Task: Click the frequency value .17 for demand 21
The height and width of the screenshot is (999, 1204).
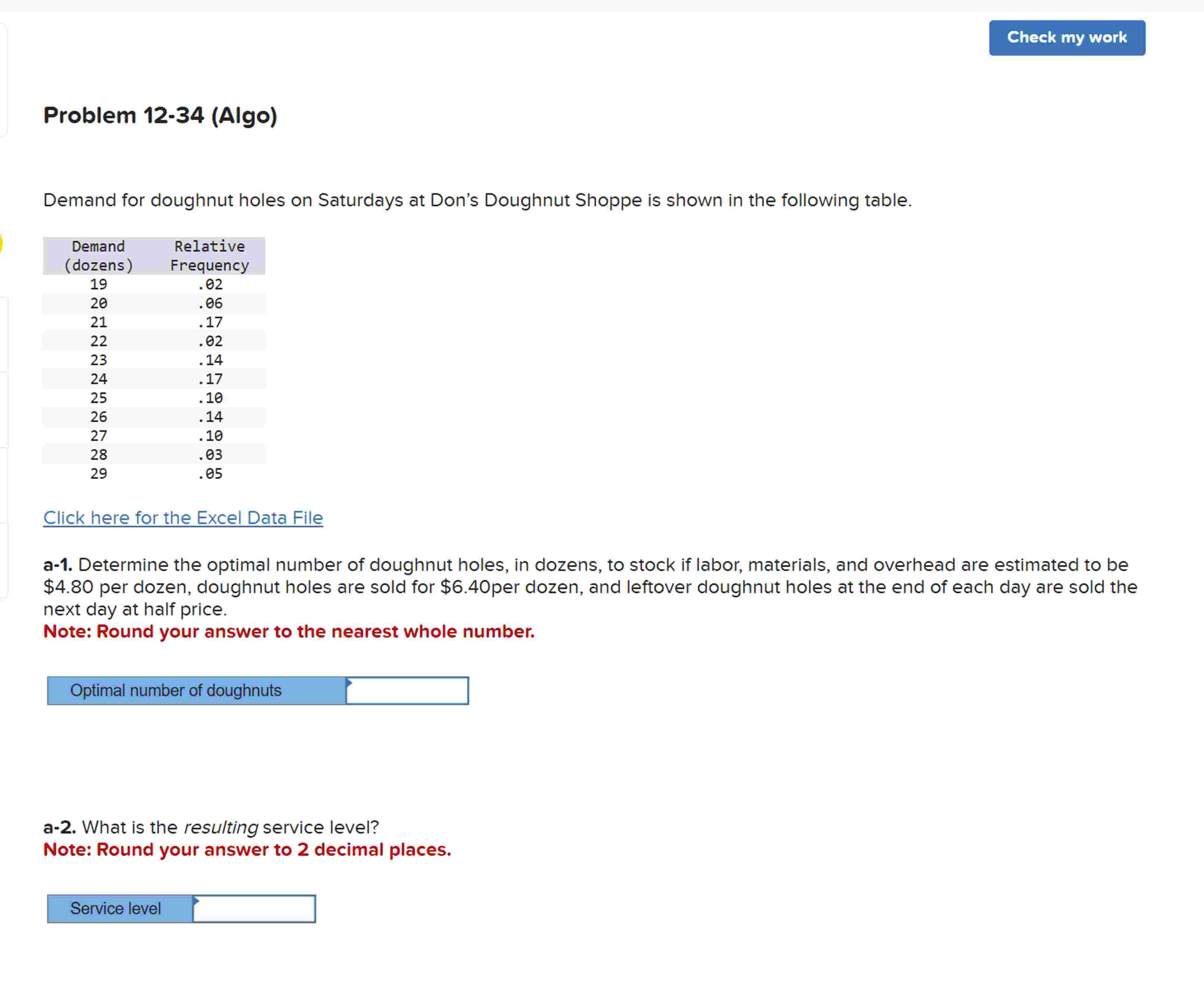Action: pos(210,322)
